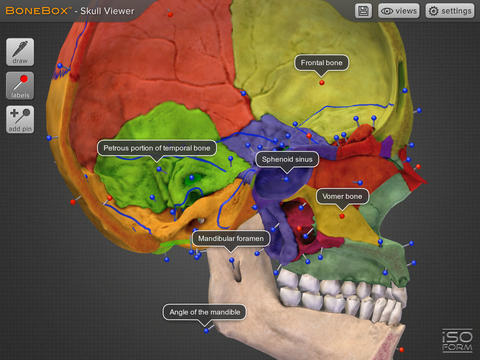Click the blue pin at mandible angle
This screenshot has height=360, width=480.
206,331
